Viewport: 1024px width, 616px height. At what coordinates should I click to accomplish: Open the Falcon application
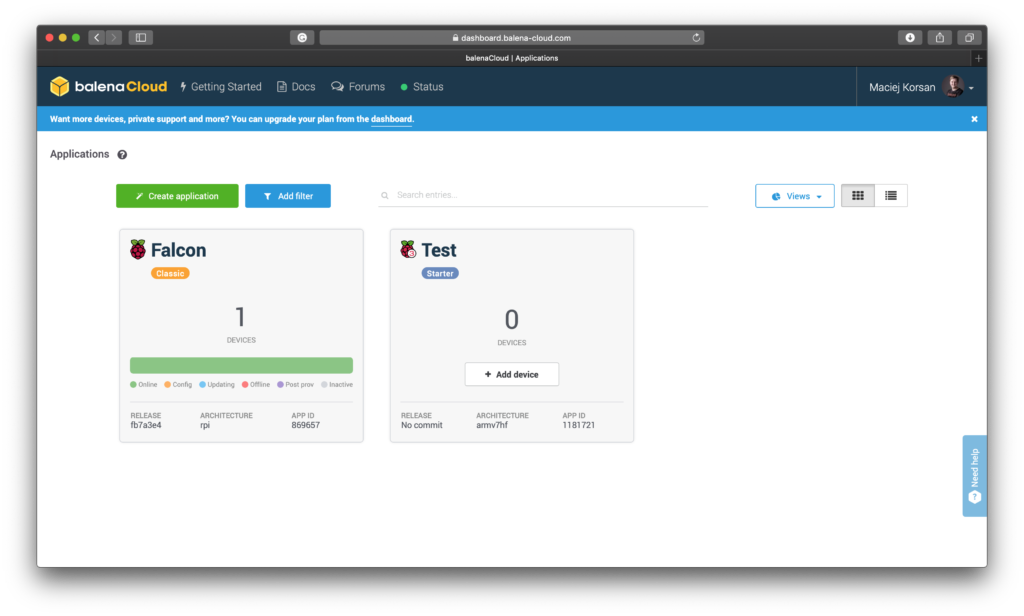click(x=178, y=250)
